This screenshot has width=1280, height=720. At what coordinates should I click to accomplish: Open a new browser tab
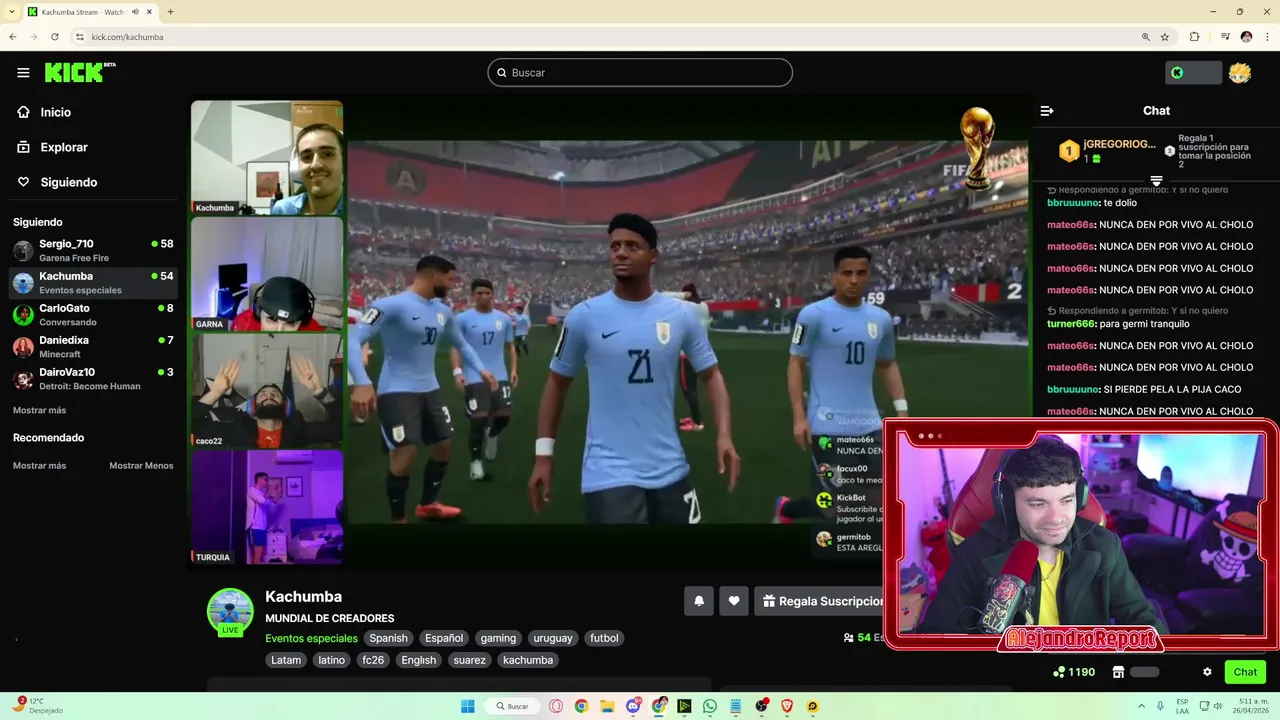point(170,12)
